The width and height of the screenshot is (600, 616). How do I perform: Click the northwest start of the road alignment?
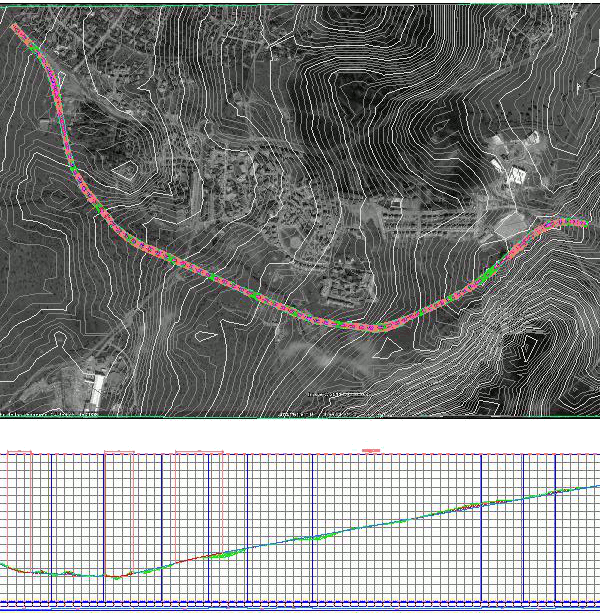tap(15, 27)
